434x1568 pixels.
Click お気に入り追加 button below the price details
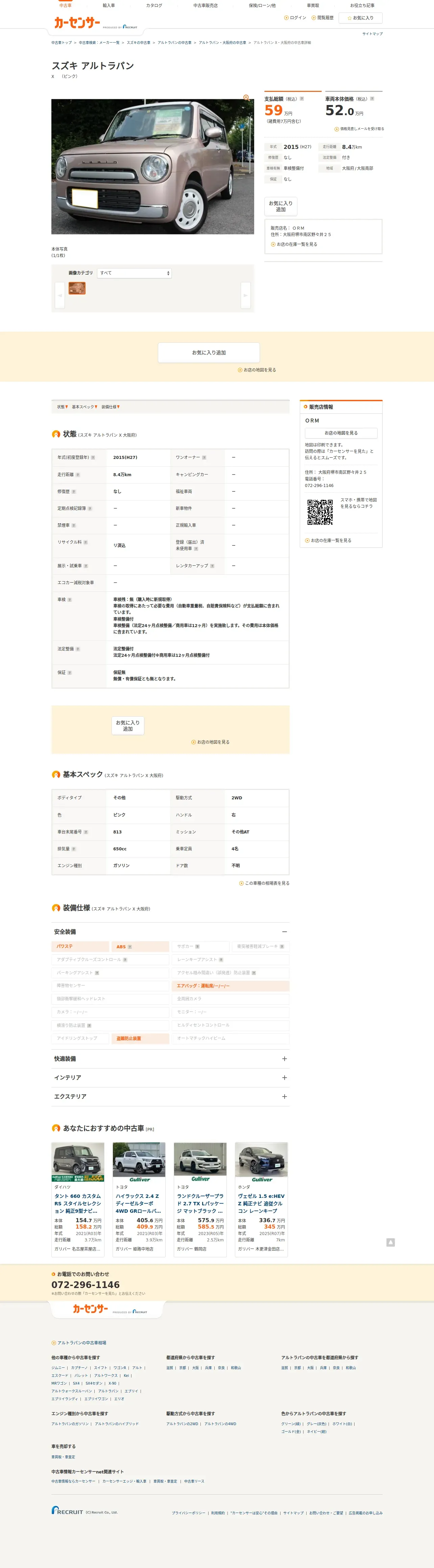coord(281,206)
